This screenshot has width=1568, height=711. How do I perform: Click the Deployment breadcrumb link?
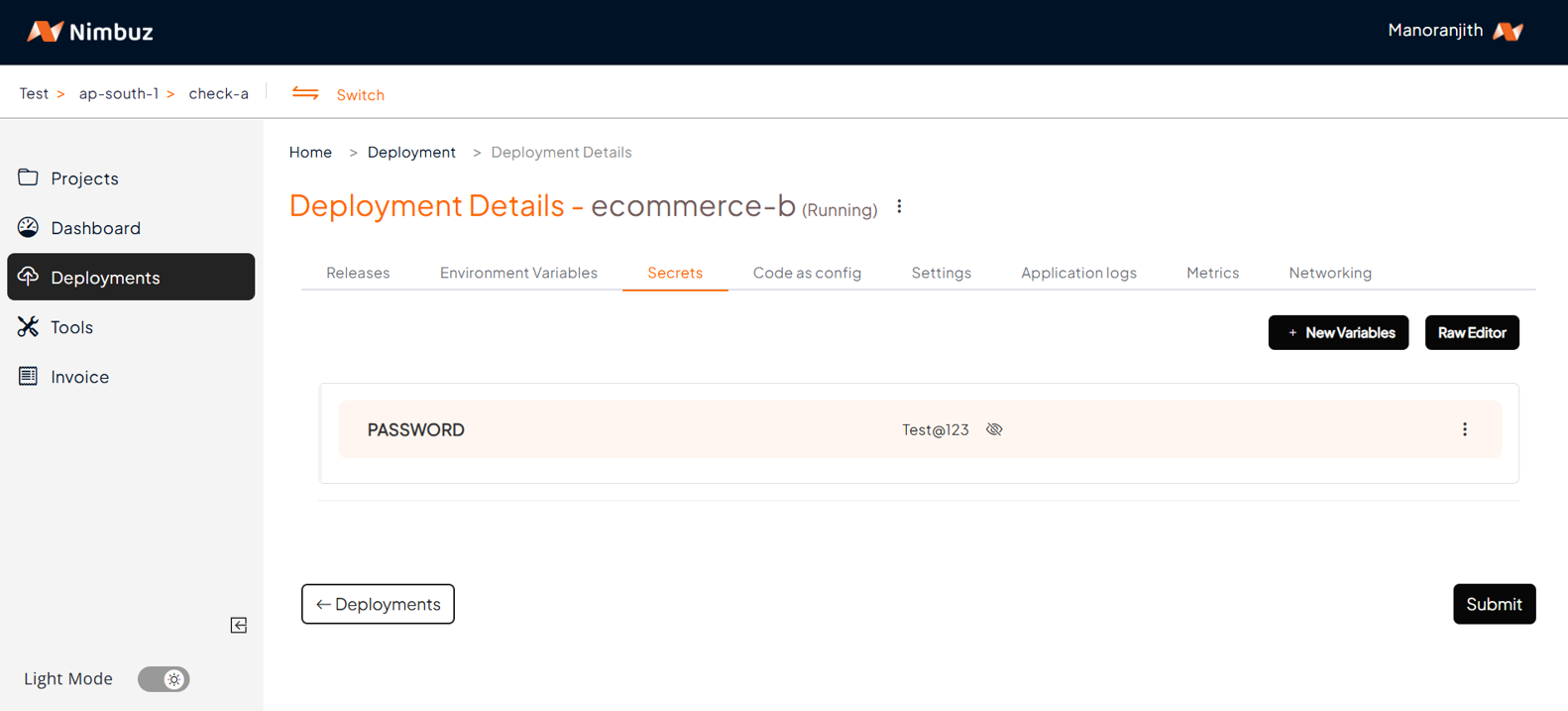411,152
